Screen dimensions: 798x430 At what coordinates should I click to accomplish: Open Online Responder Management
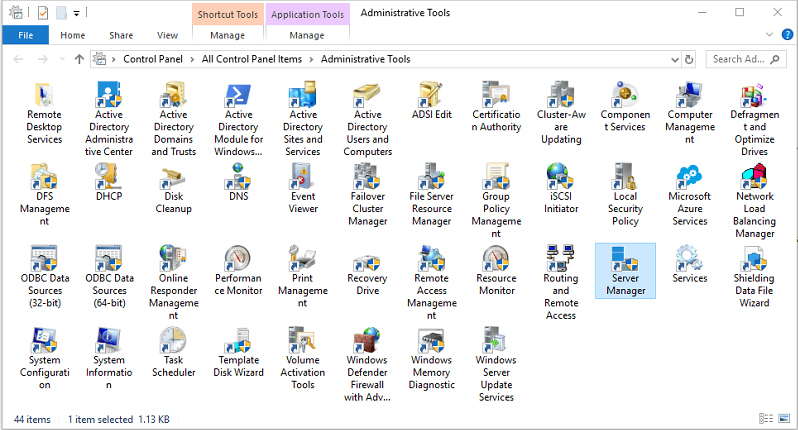pos(174,283)
